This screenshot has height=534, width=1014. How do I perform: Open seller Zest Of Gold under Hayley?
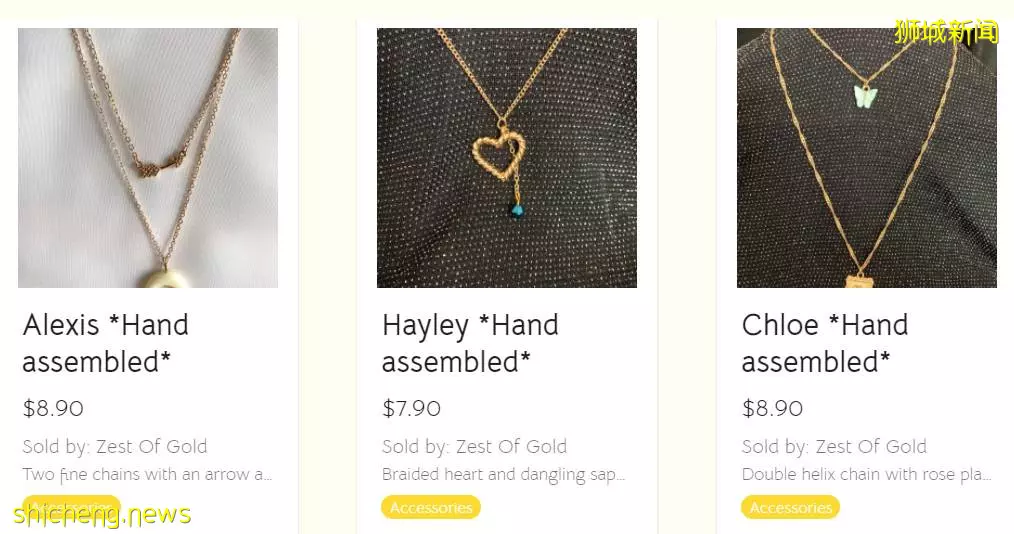pyautogui.click(x=511, y=446)
